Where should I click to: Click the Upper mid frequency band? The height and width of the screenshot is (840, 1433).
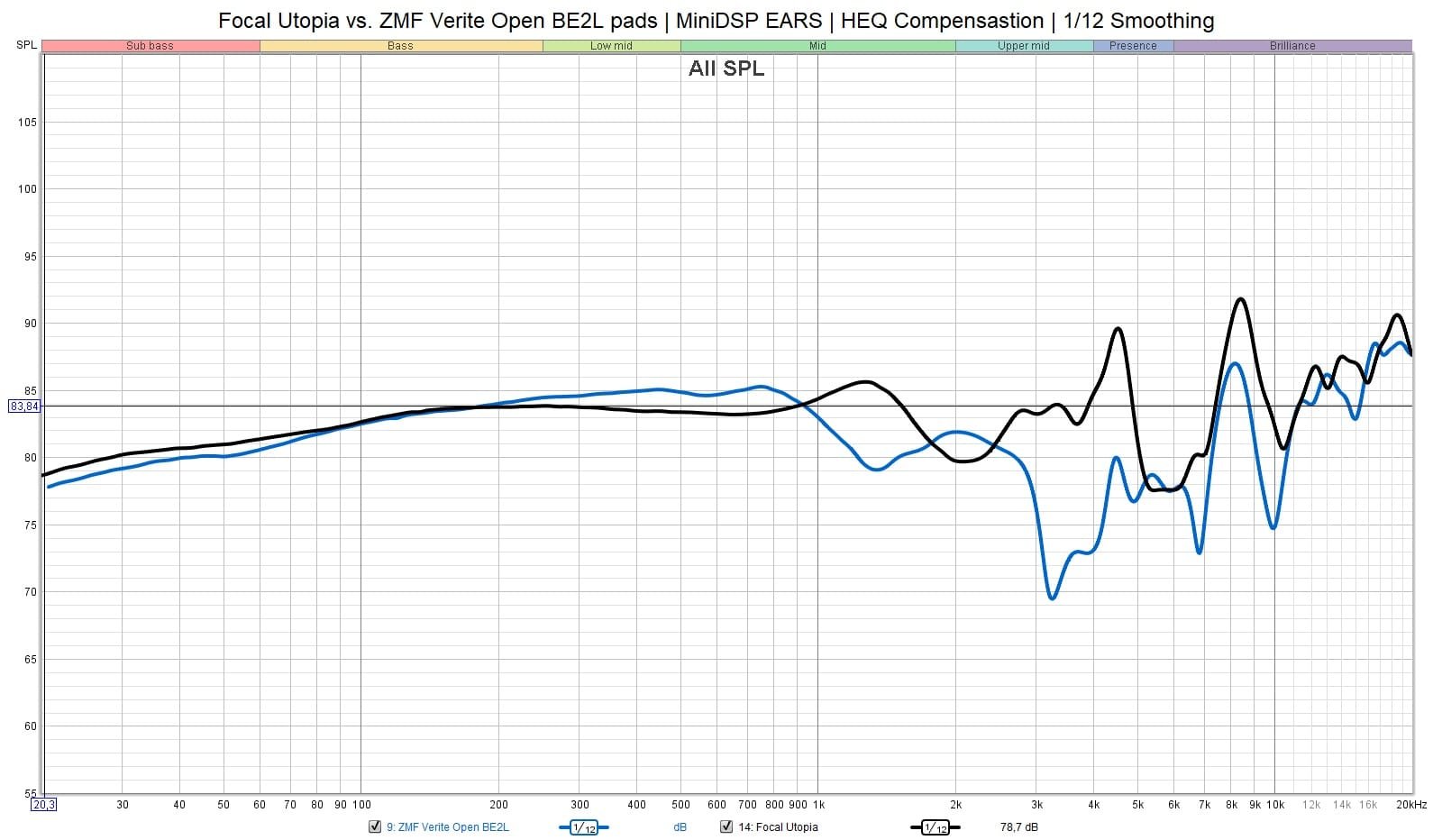(1023, 46)
